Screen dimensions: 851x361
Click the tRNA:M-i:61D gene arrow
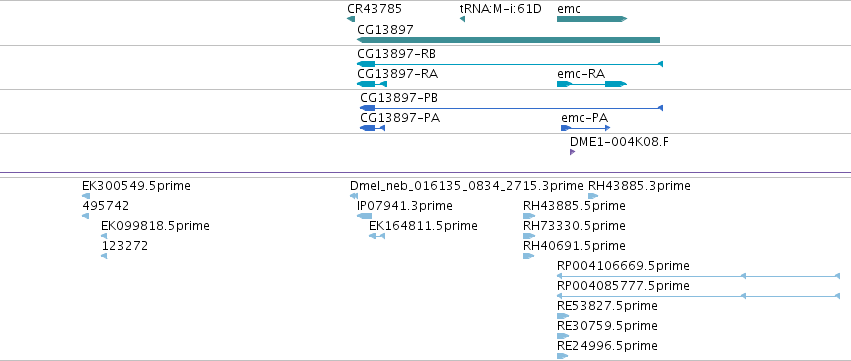[x=462, y=19]
